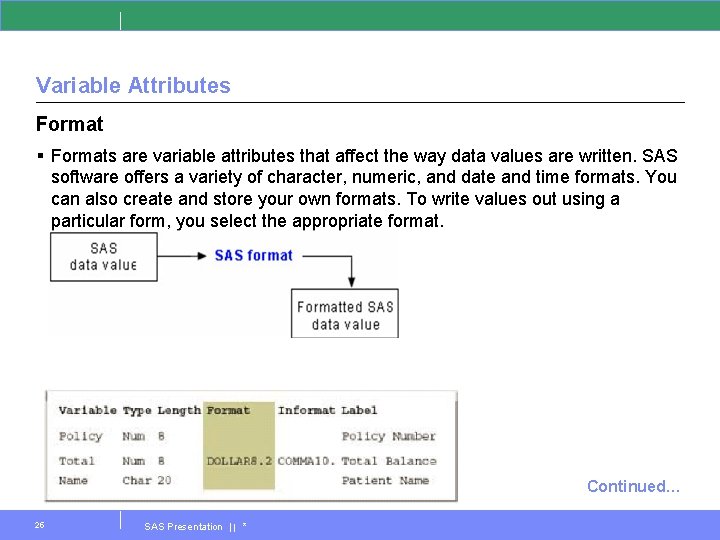
Task: Click the length value '20'
Action: [164, 480]
